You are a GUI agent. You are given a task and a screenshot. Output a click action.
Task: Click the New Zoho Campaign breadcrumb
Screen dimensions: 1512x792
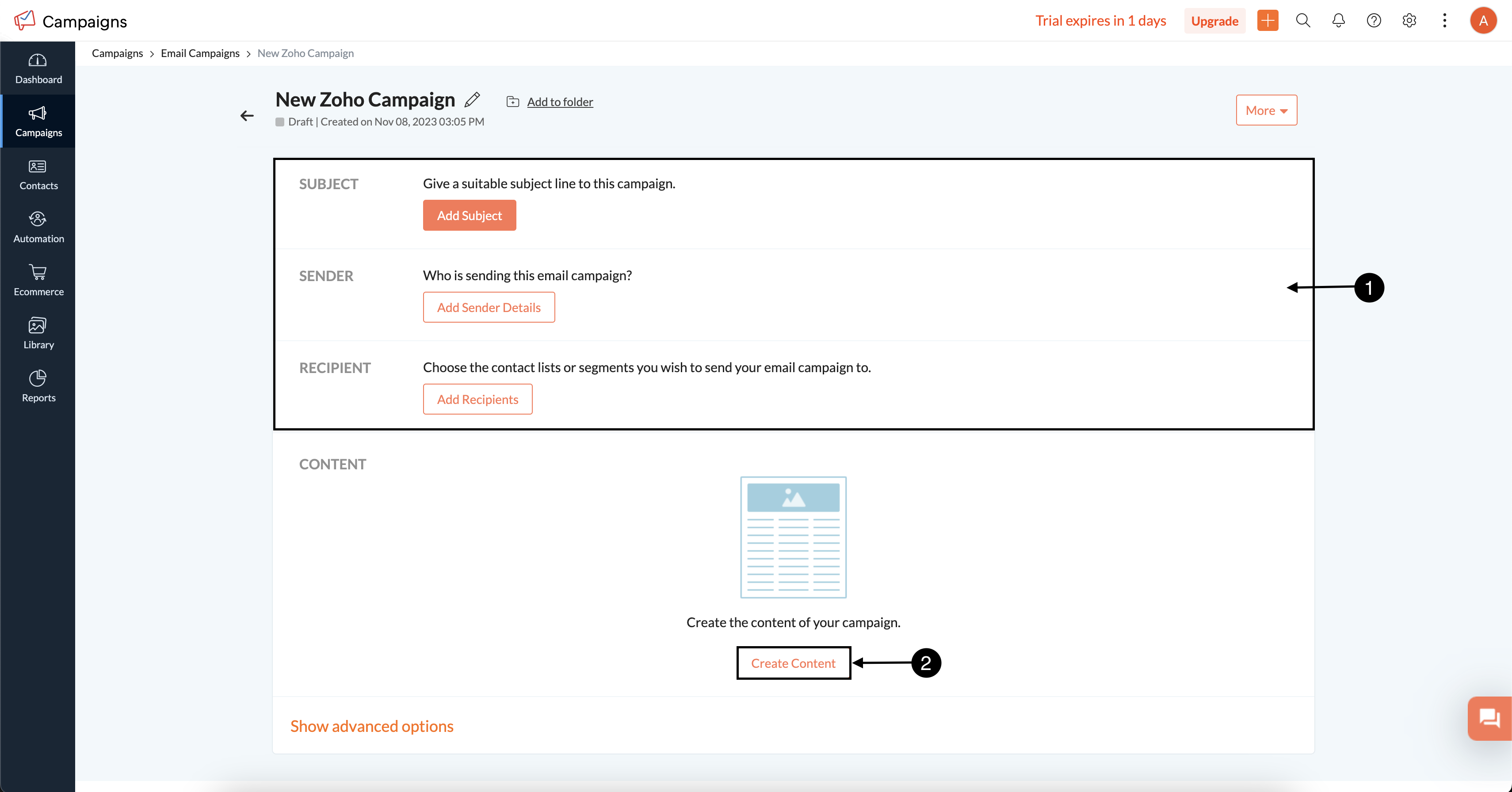[x=306, y=53]
